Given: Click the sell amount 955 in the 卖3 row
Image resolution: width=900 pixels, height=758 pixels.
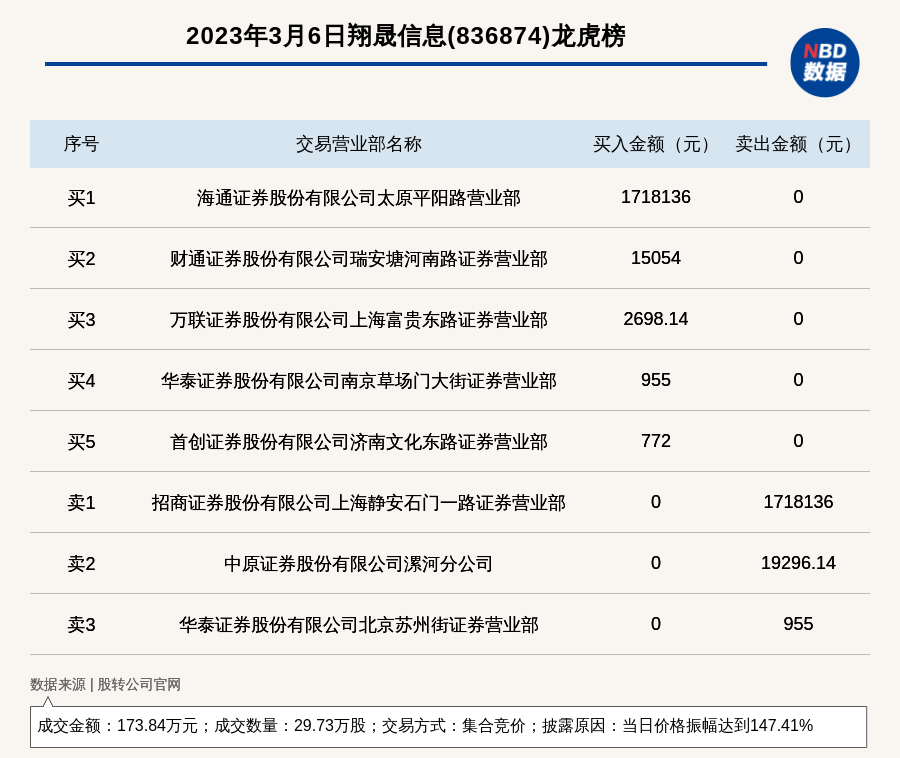Looking at the screenshot, I should [x=798, y=624].
